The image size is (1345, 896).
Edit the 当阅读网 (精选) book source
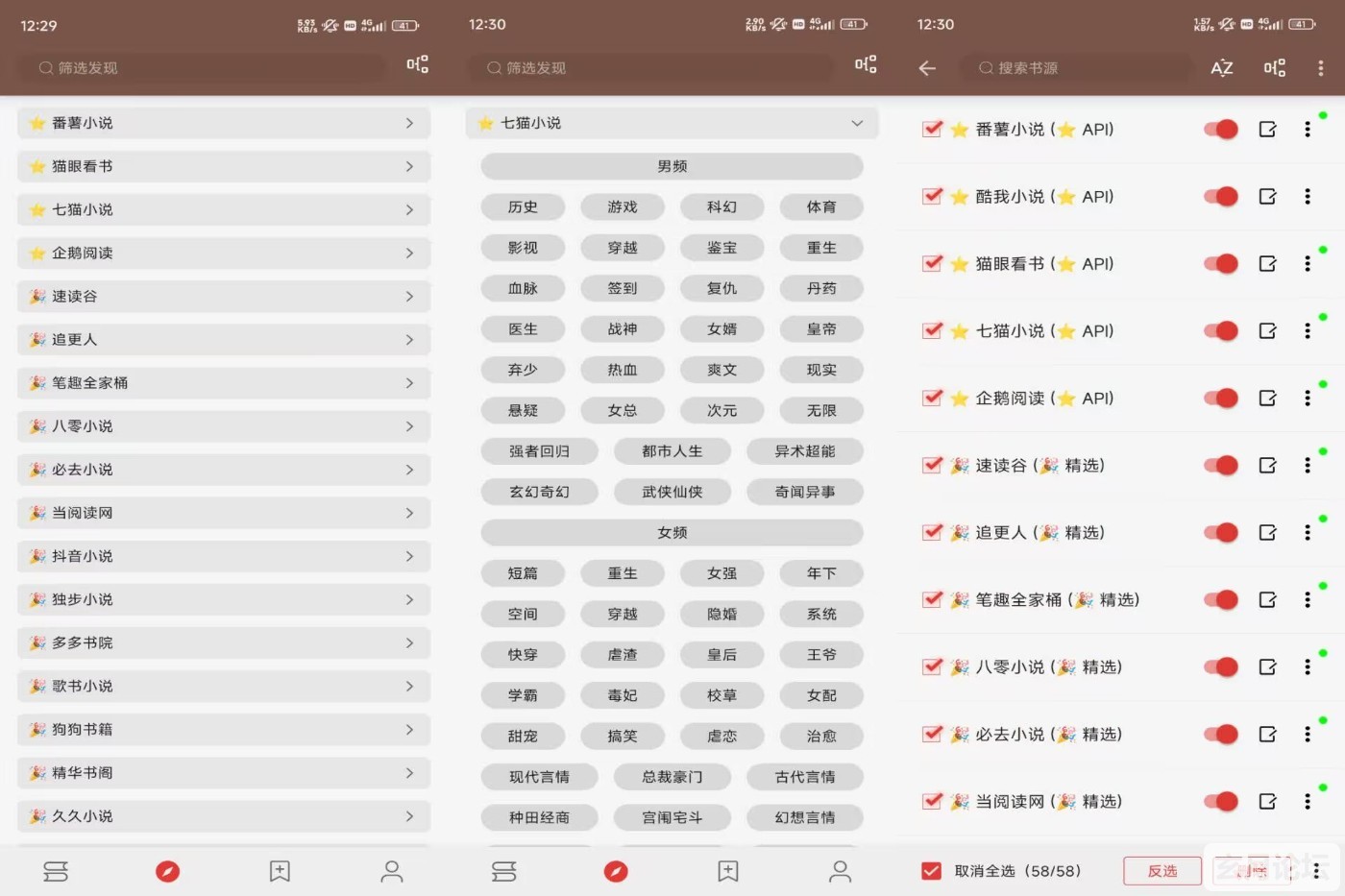point(1268,802)
